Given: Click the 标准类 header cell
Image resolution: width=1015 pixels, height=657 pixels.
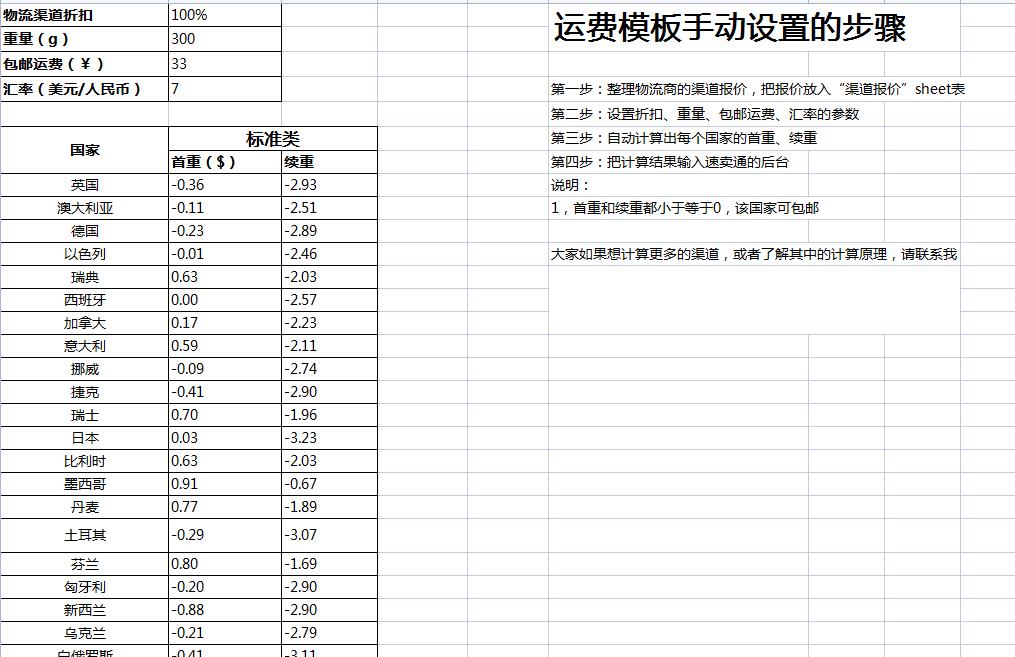Looking at the screenshot, I should coord(270,138).
